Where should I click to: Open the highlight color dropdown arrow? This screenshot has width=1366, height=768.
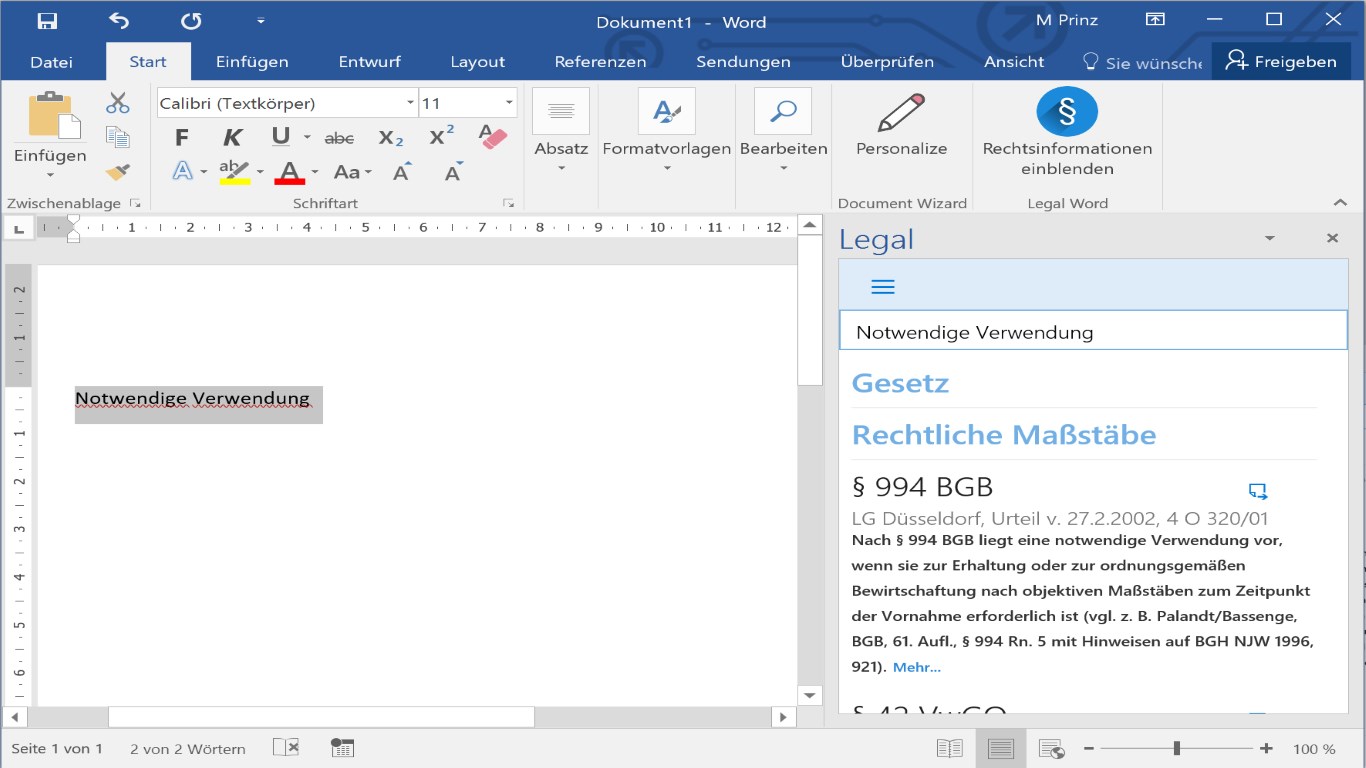pyautogui.click(x=260, y=172)
